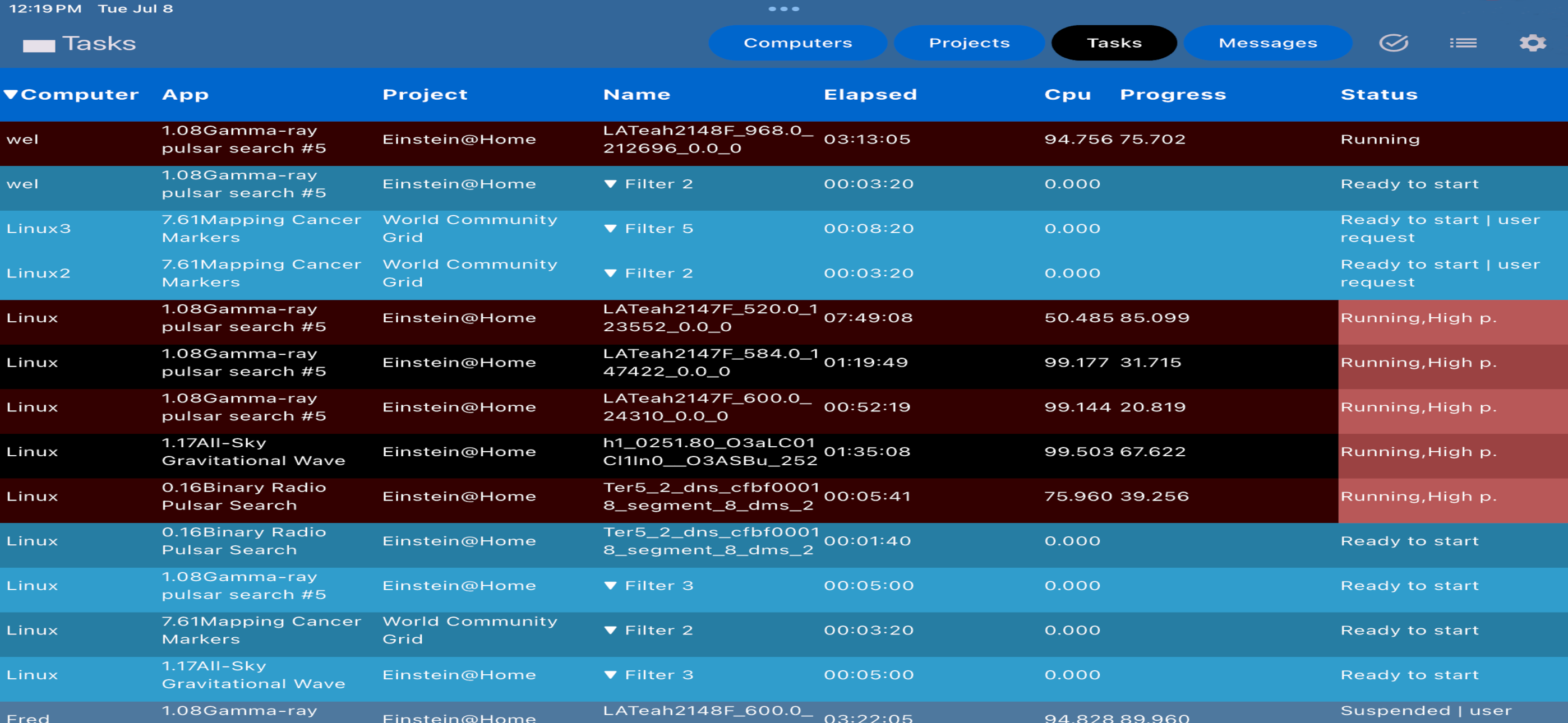1568x723 pixels.
Task: Click Ready to start | user request for Linux2
Action: point(1440,274)
